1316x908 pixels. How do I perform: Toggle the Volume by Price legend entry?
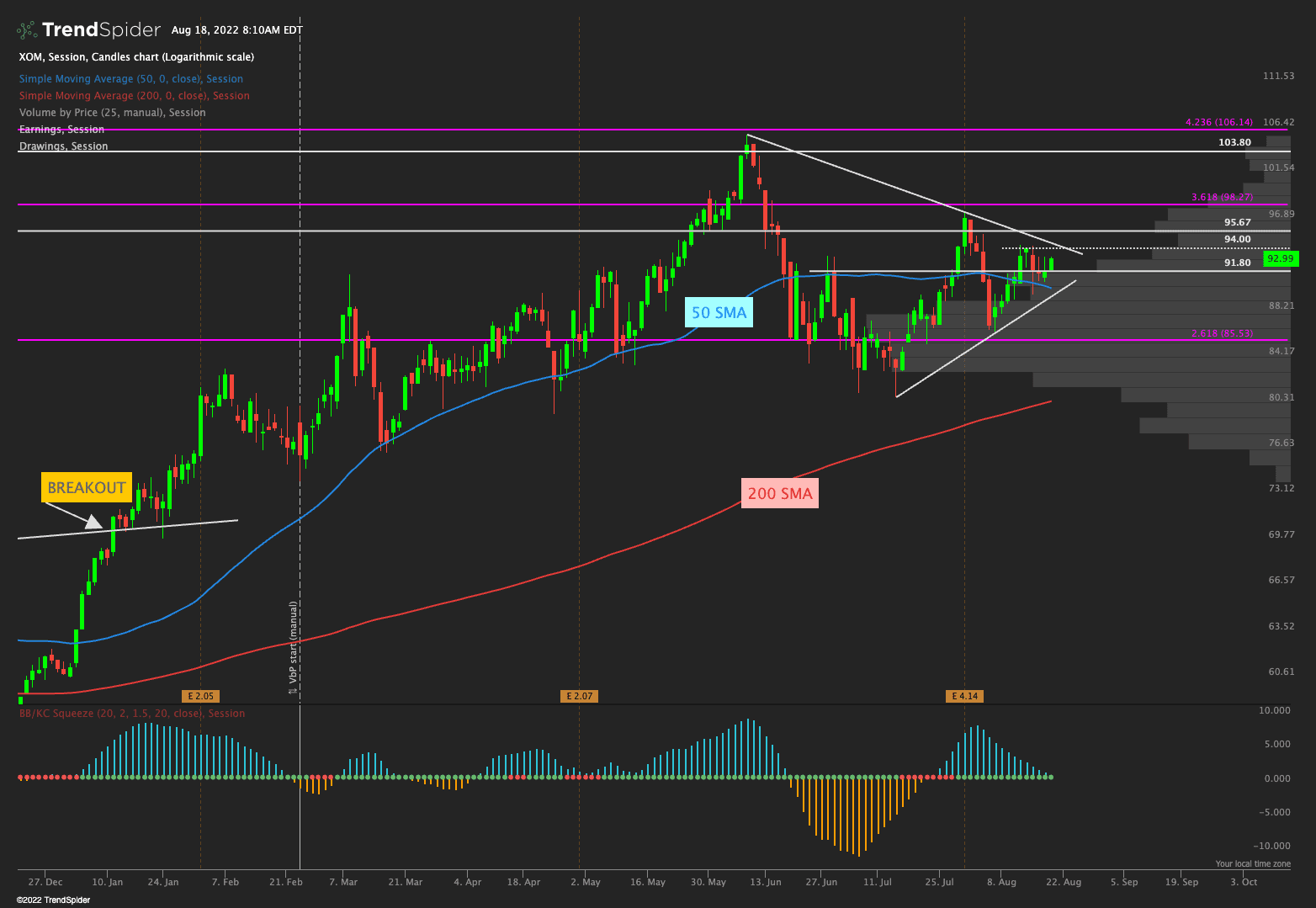click(113, 113)
